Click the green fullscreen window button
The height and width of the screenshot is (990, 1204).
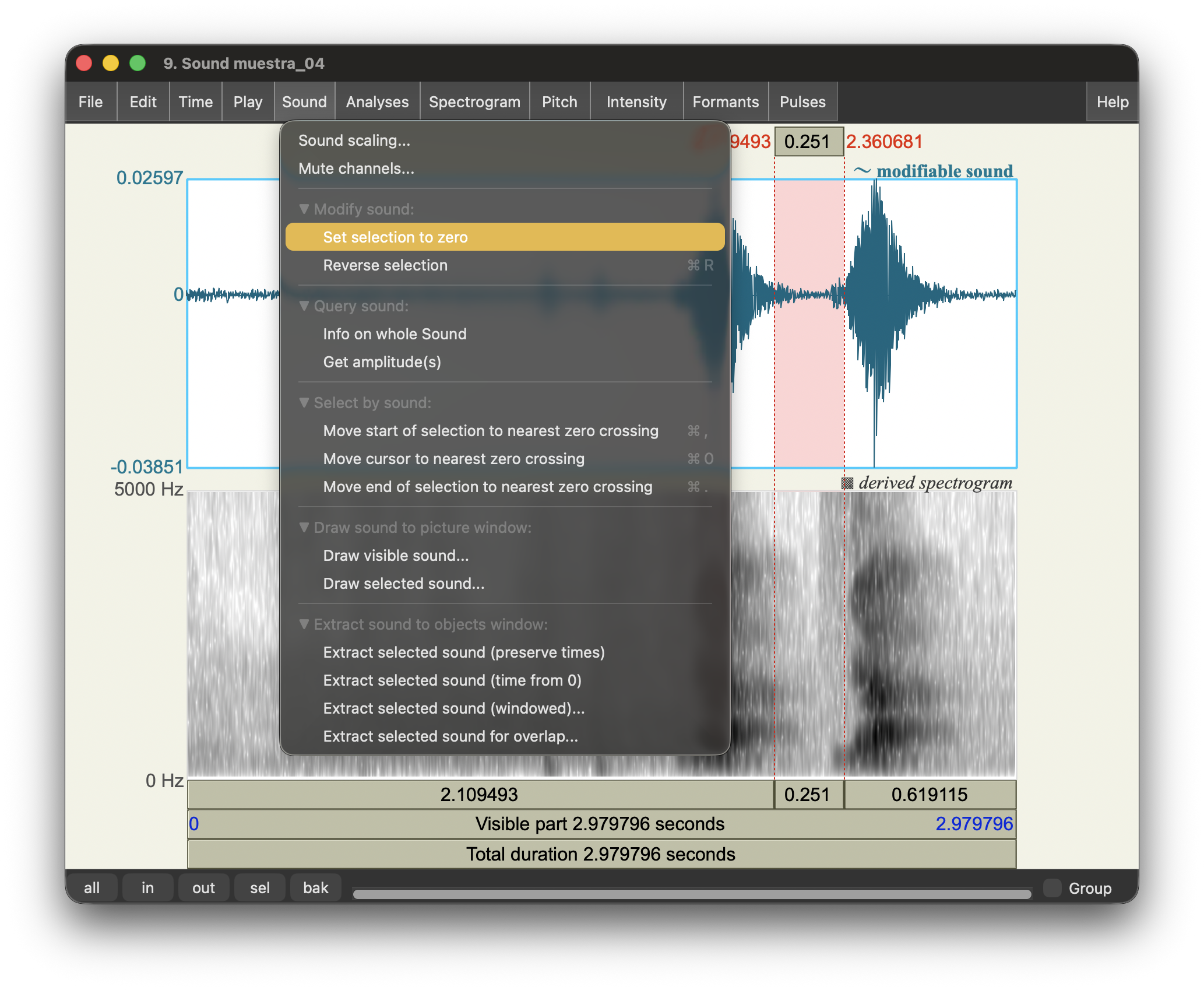tap(138, 63)
